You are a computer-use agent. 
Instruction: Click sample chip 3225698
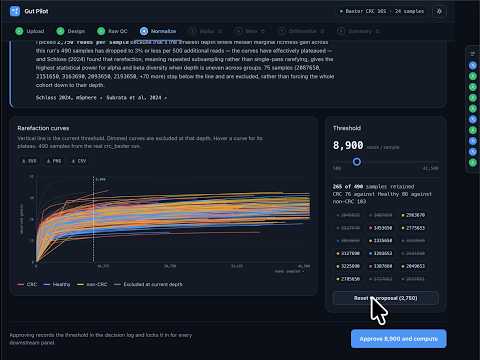tap(348, 266)
